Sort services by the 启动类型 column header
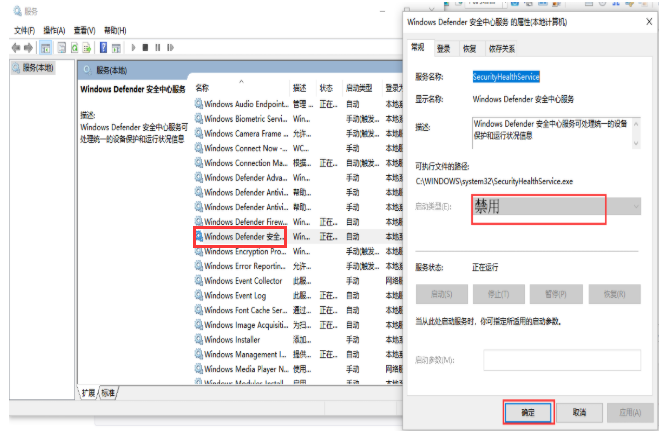This screenshot has height=431, width=660. click(362, 88)
